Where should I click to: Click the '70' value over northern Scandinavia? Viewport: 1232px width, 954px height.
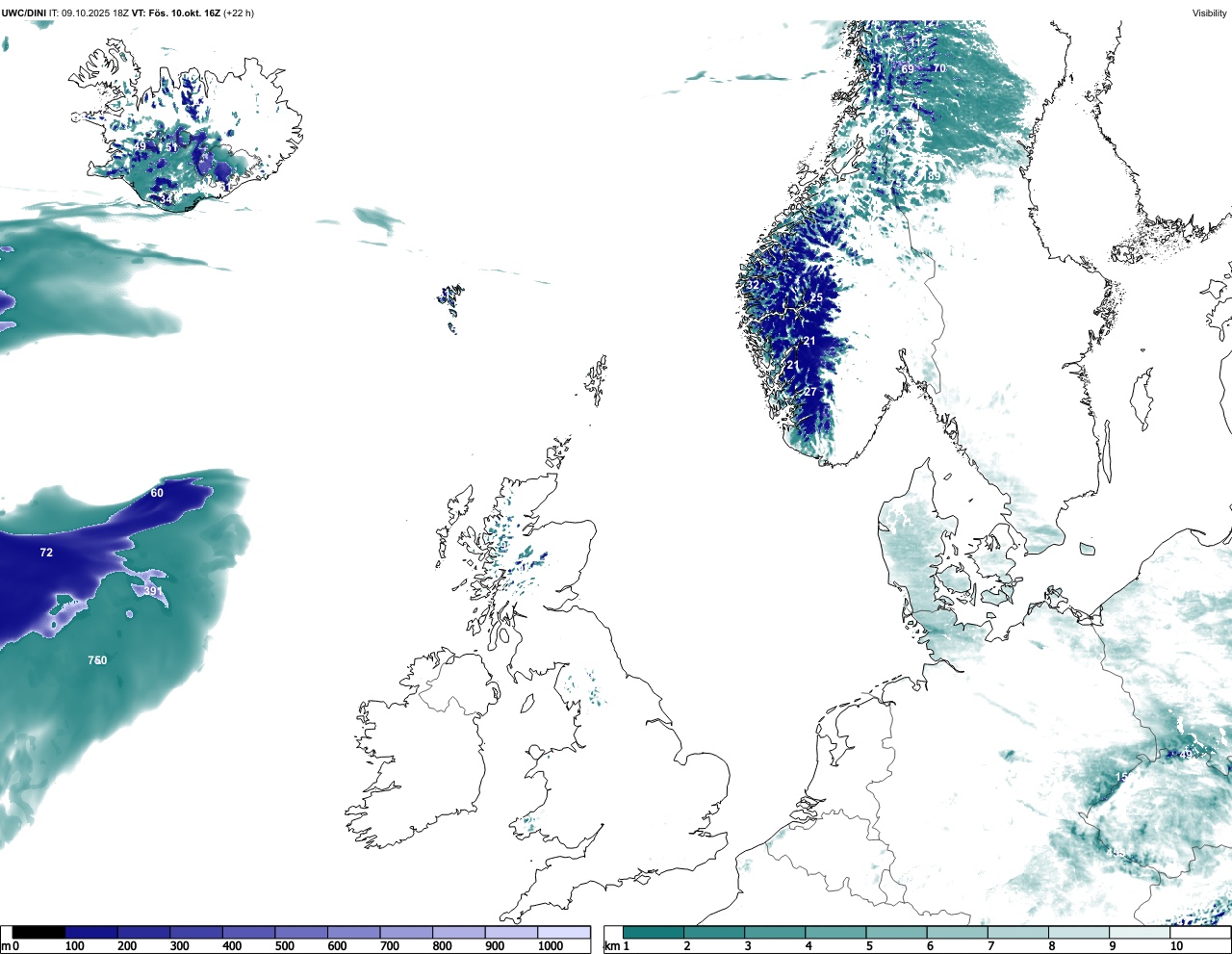point(939,68)
